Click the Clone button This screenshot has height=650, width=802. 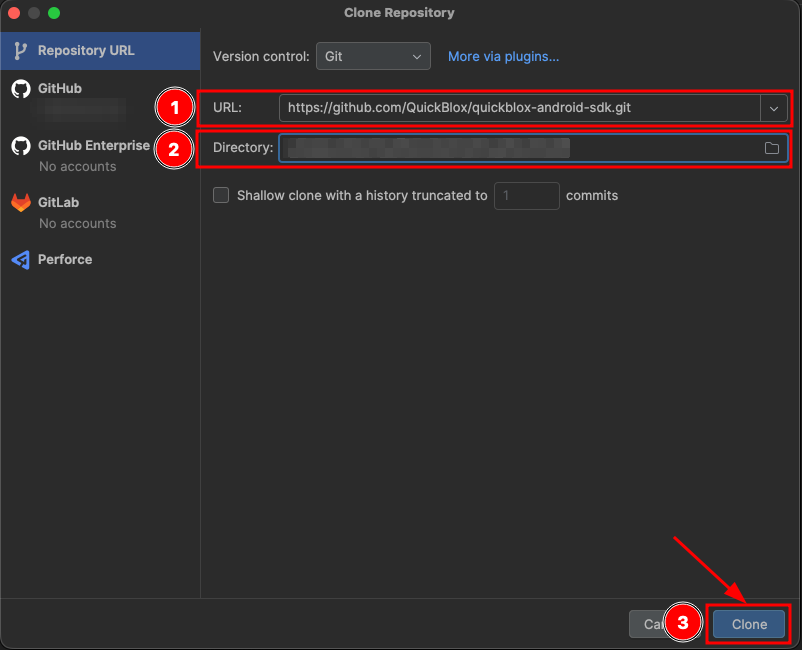click(749, 624)
